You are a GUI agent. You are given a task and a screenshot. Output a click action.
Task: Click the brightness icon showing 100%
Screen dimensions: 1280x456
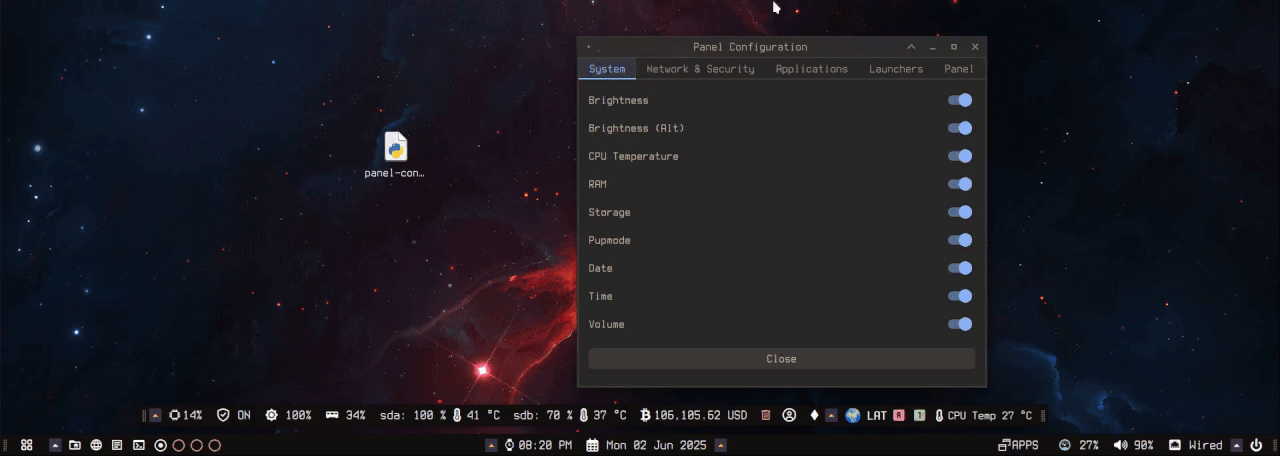point(271,415)
